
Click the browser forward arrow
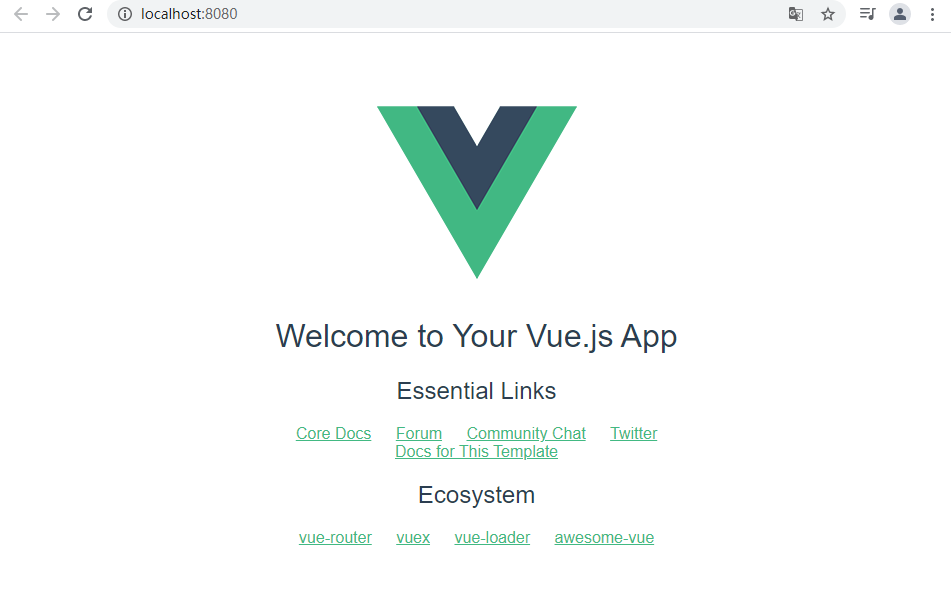point(53,14)
